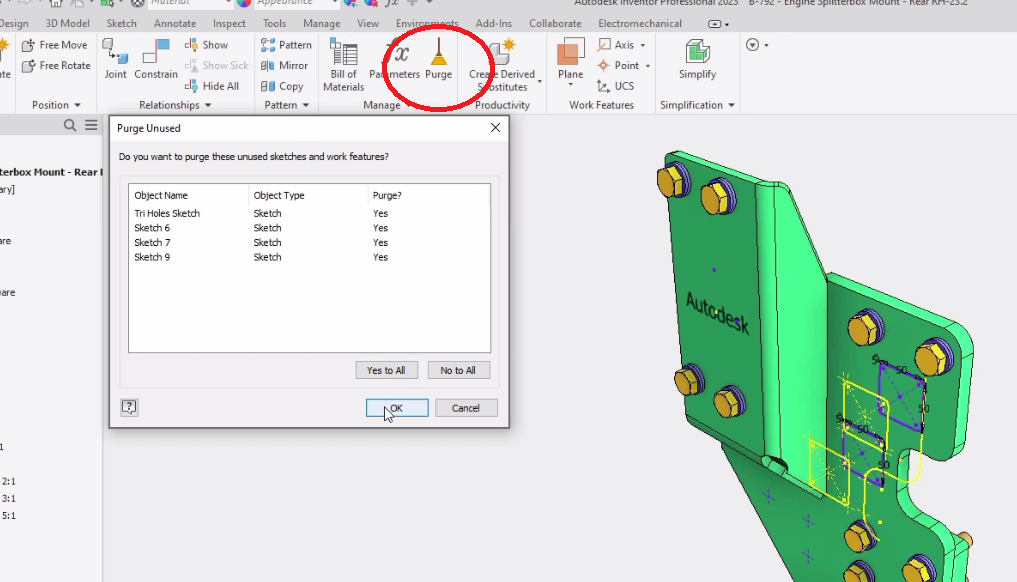Switch to the Inspect tab
This screenshot has width=1017, height=582.
pyautogui.click(x=229, y=23)
